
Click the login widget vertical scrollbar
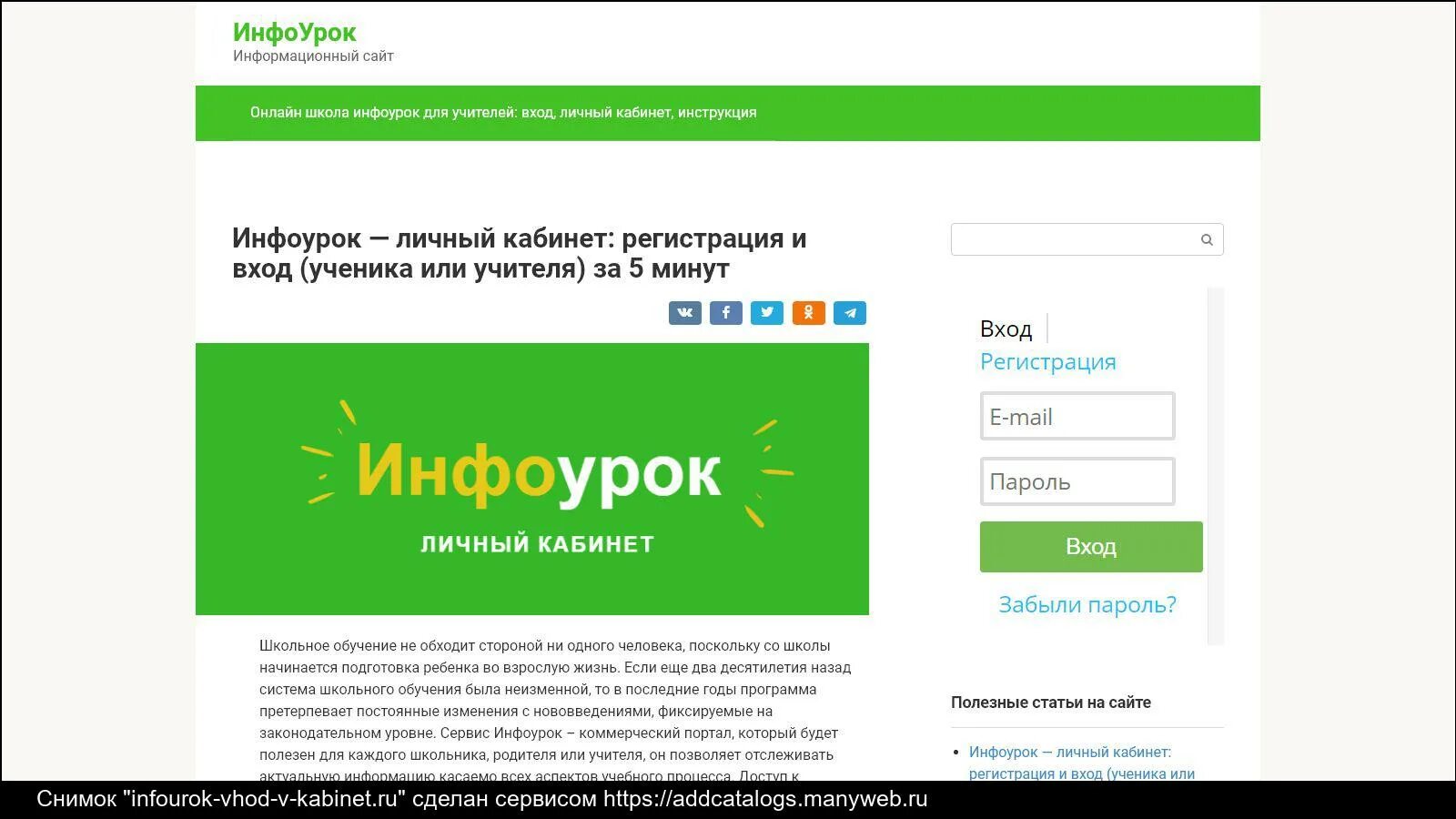pos(1216,466)
